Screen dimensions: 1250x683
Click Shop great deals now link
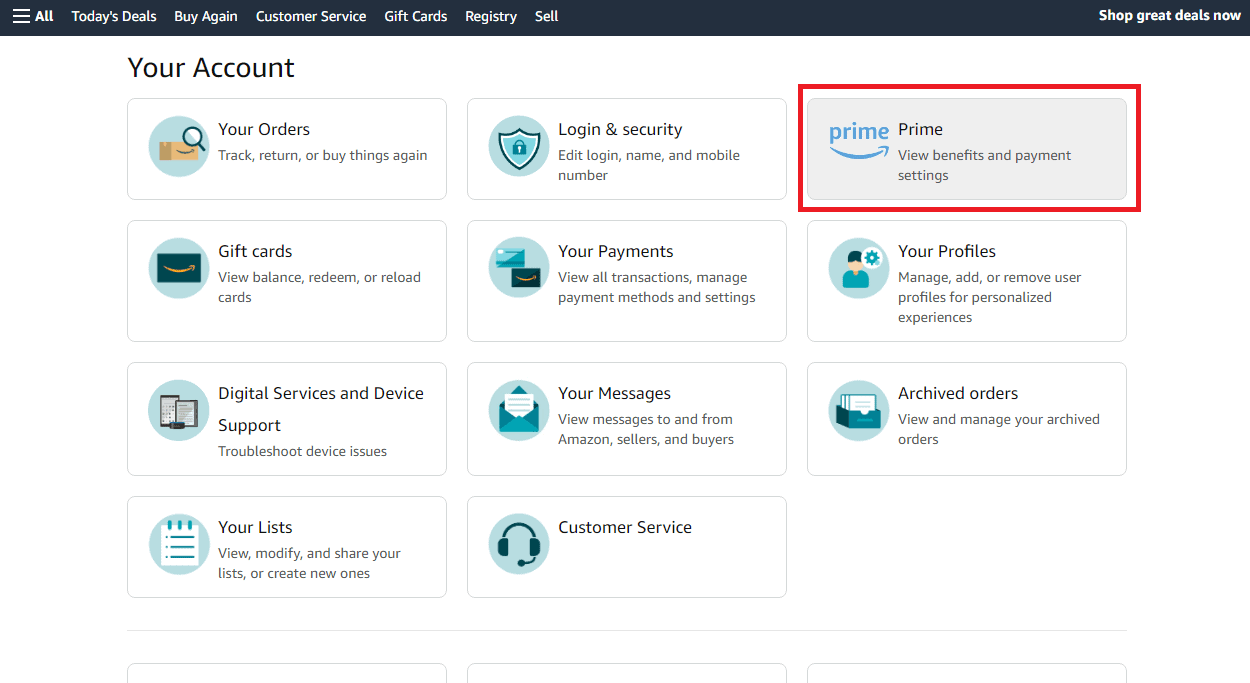(1170, 15)
